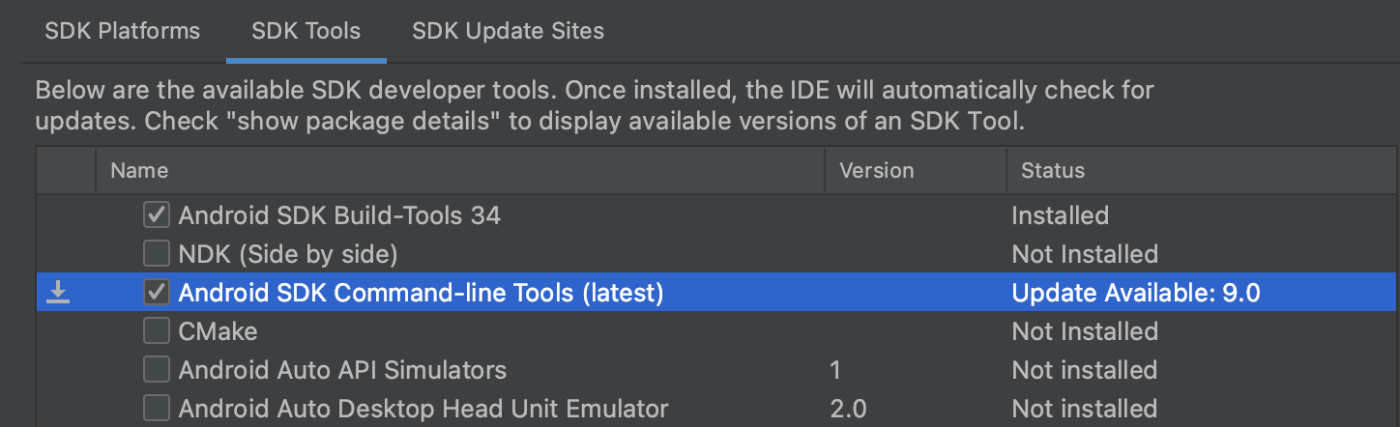Tick the CMake checkbox
Viewport: 1400px width, 427px height.
point(156,331)
